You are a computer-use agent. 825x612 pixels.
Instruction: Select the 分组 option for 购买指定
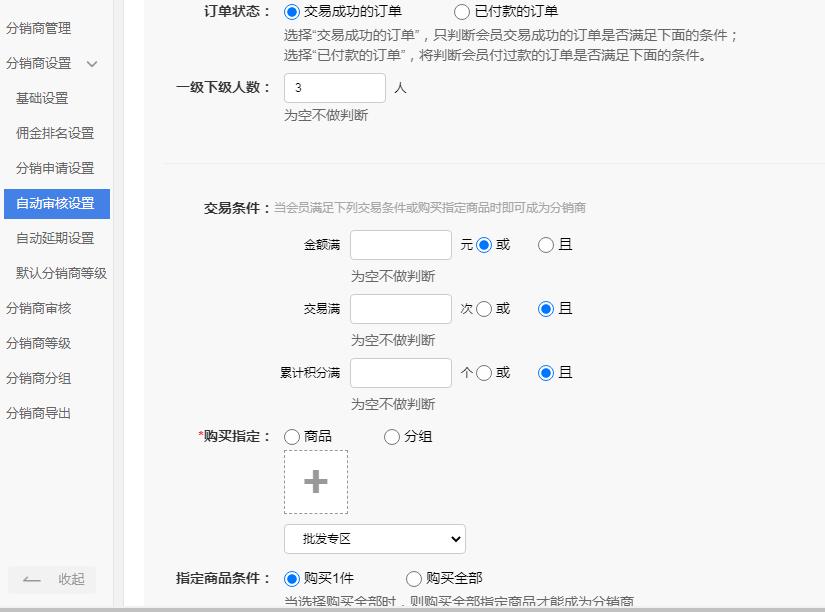pos(390,436)
